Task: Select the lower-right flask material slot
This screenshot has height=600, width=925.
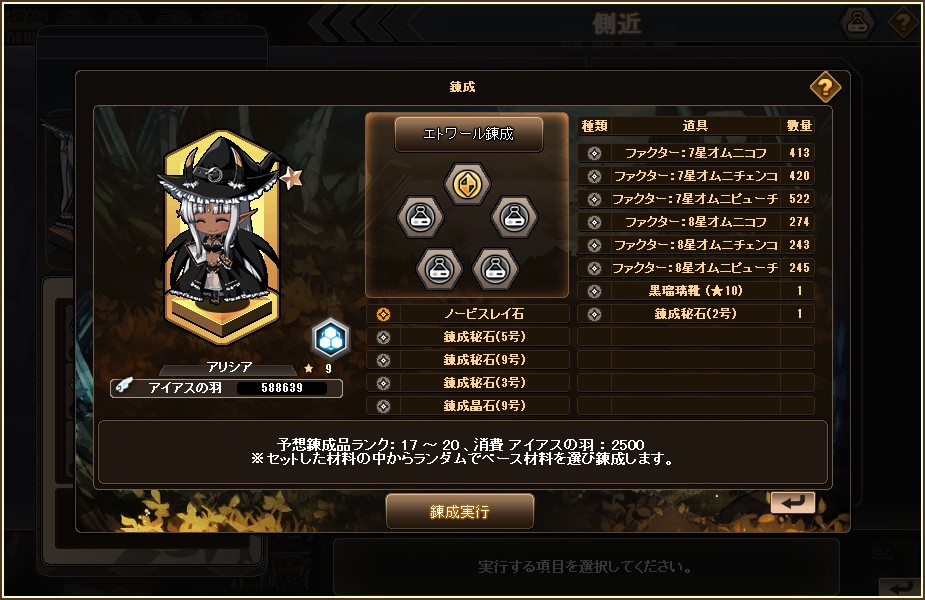Action: [x=496, y=269]
